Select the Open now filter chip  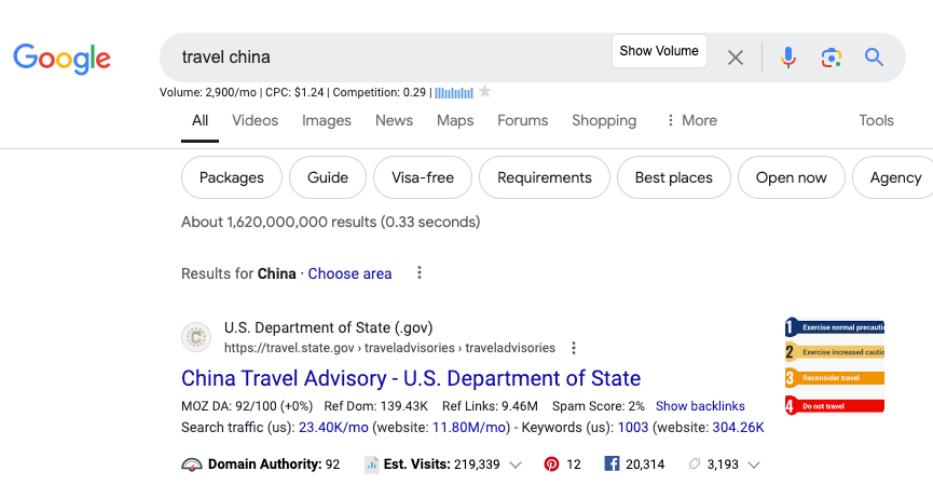[791, 178]
